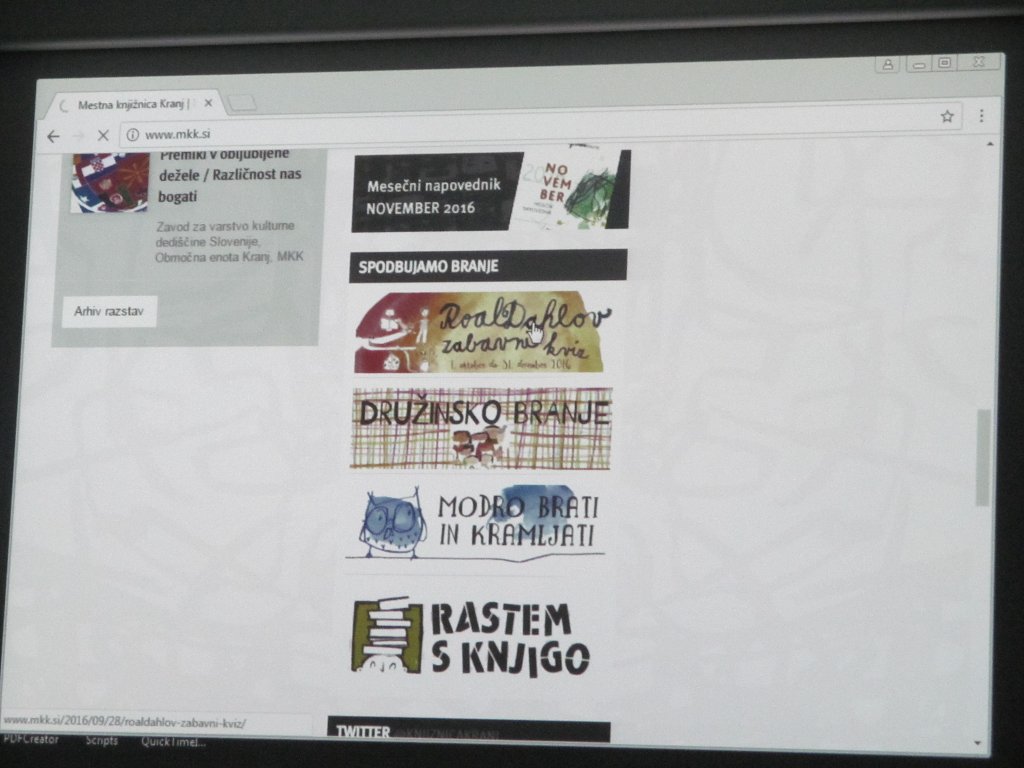
Task: Click the Spodbujamo branje section header
Action: tap(488, 266)
